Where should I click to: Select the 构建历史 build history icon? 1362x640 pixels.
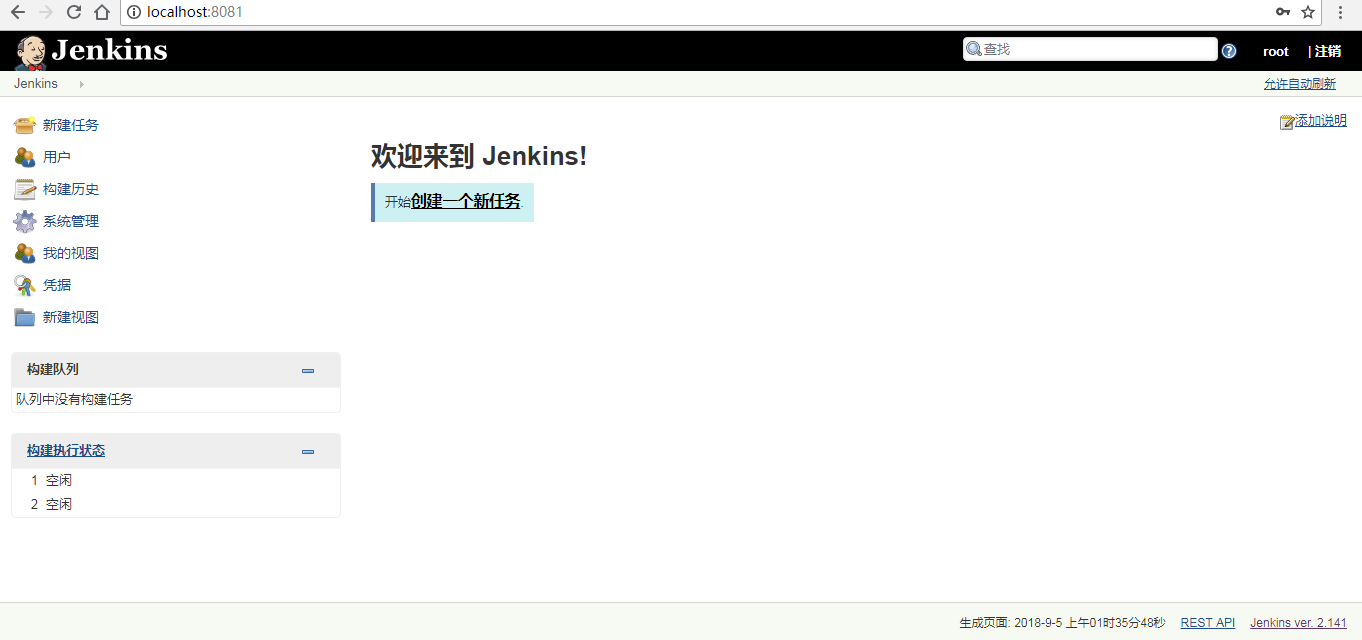click(x=26, y=188)
